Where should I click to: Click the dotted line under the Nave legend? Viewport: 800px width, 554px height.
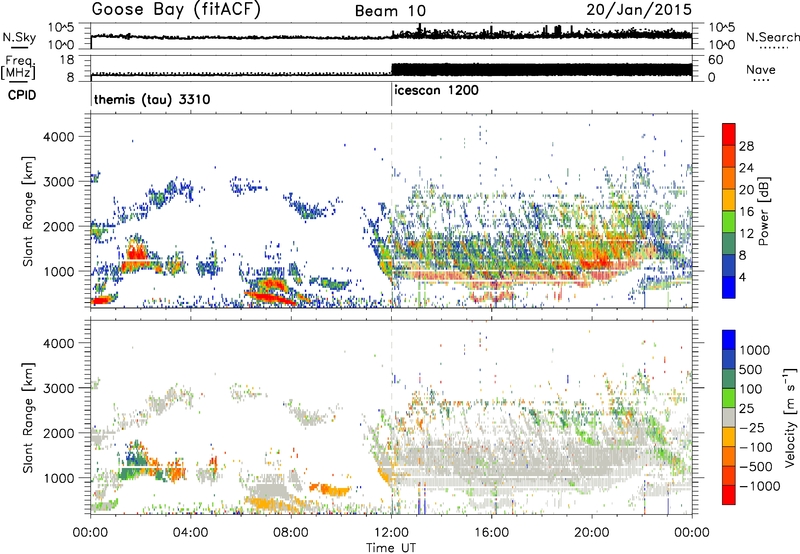761,81
